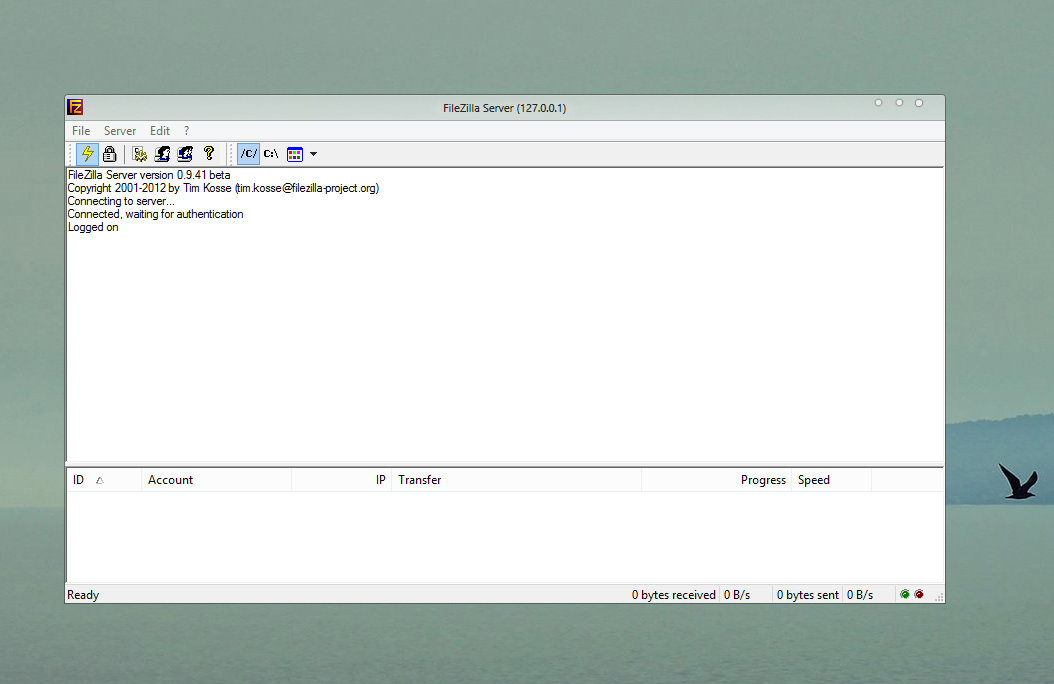Sort connections by ID column header
Viewport: 1054px width, 684px height.
[104, 480]
